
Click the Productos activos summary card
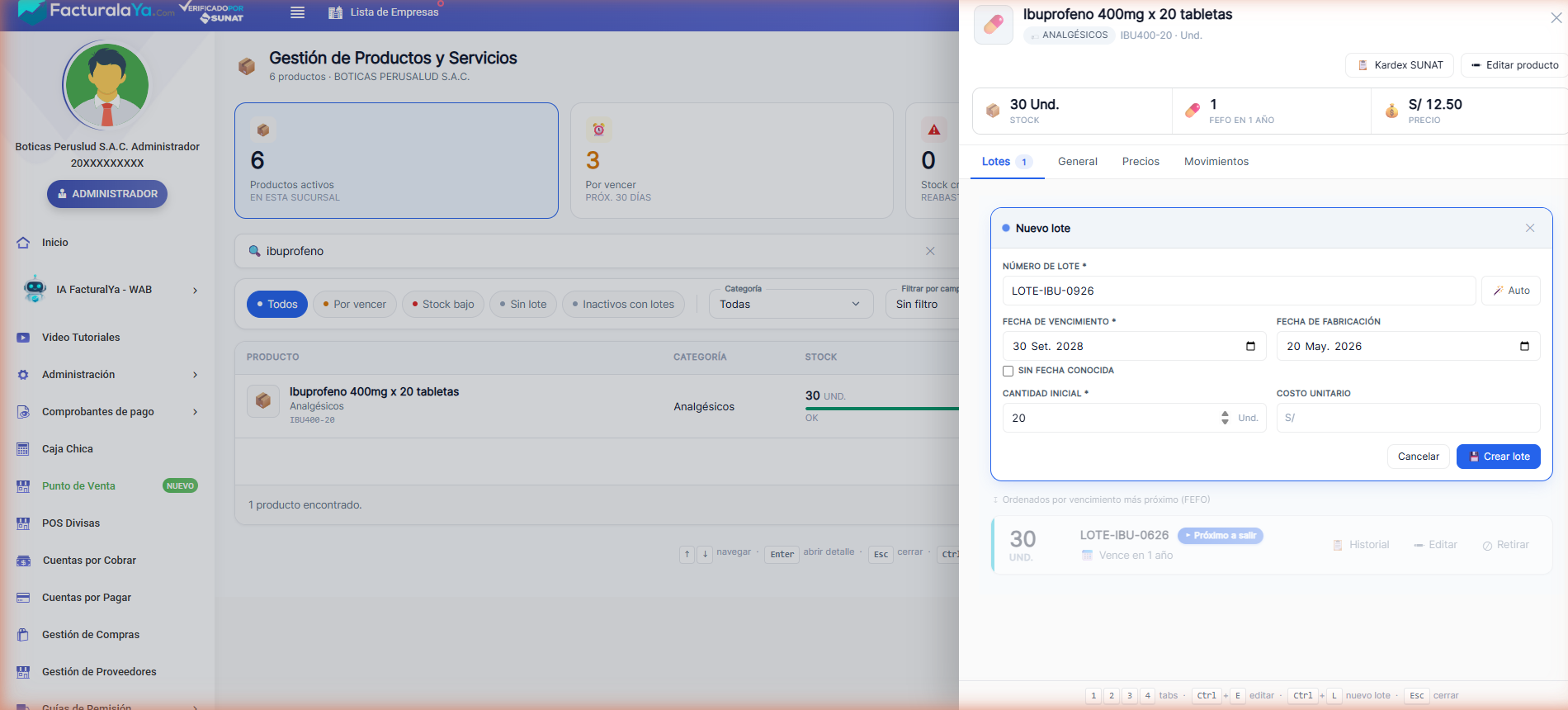tap(396, 160)
